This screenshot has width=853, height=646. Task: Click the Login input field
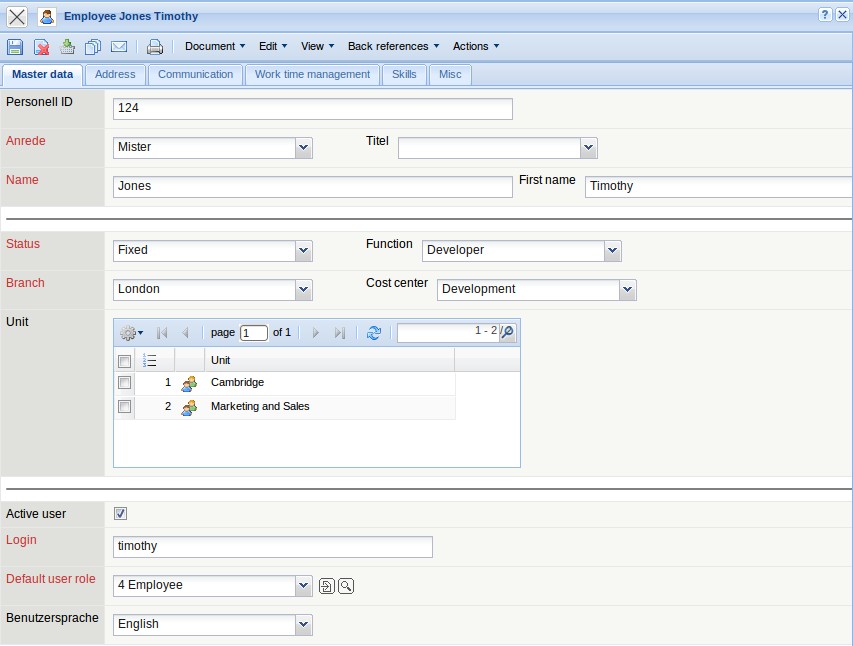[273, 547]
